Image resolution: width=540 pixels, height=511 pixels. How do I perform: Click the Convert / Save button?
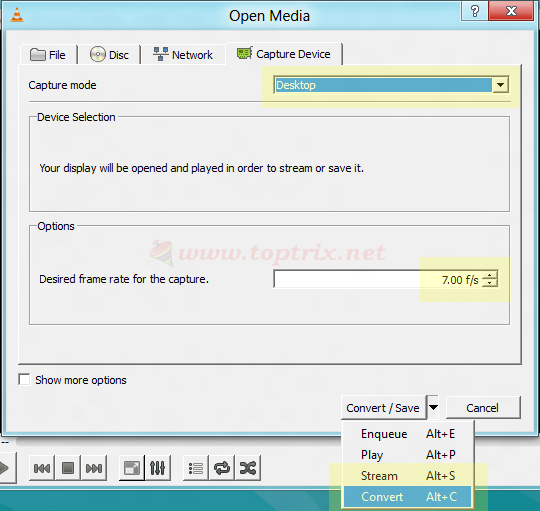(383, 408)
